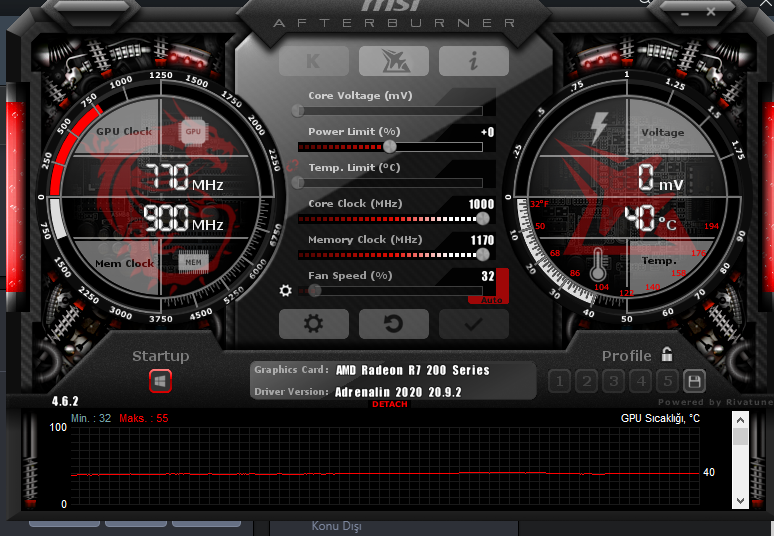Image resolution: width=774 pixels, height=536 pixels.
Task: Save profile with the floppy disk icon
Action: [x=694, y=381]
